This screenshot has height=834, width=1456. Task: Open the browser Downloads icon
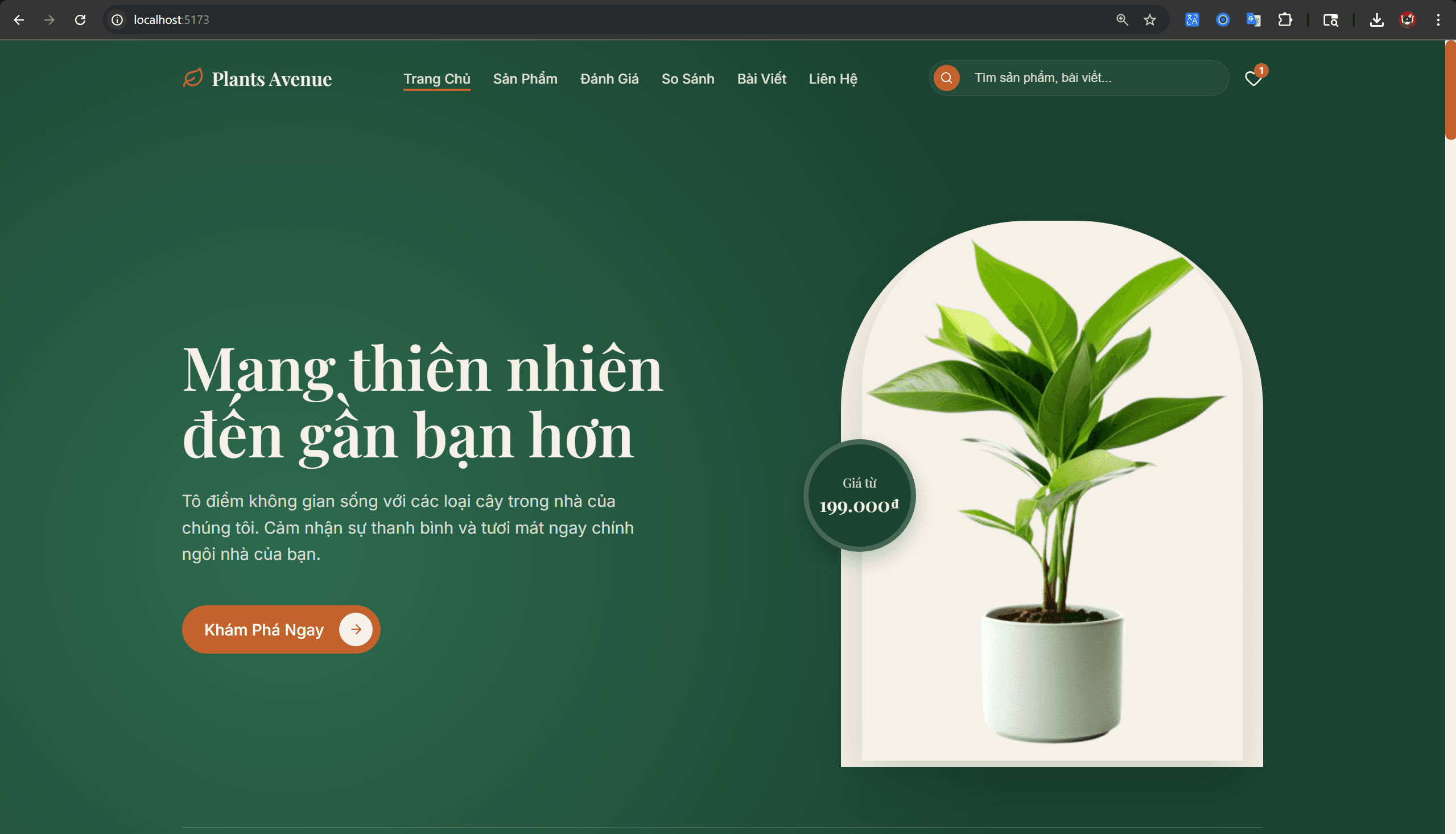(x=1377, y=20)
